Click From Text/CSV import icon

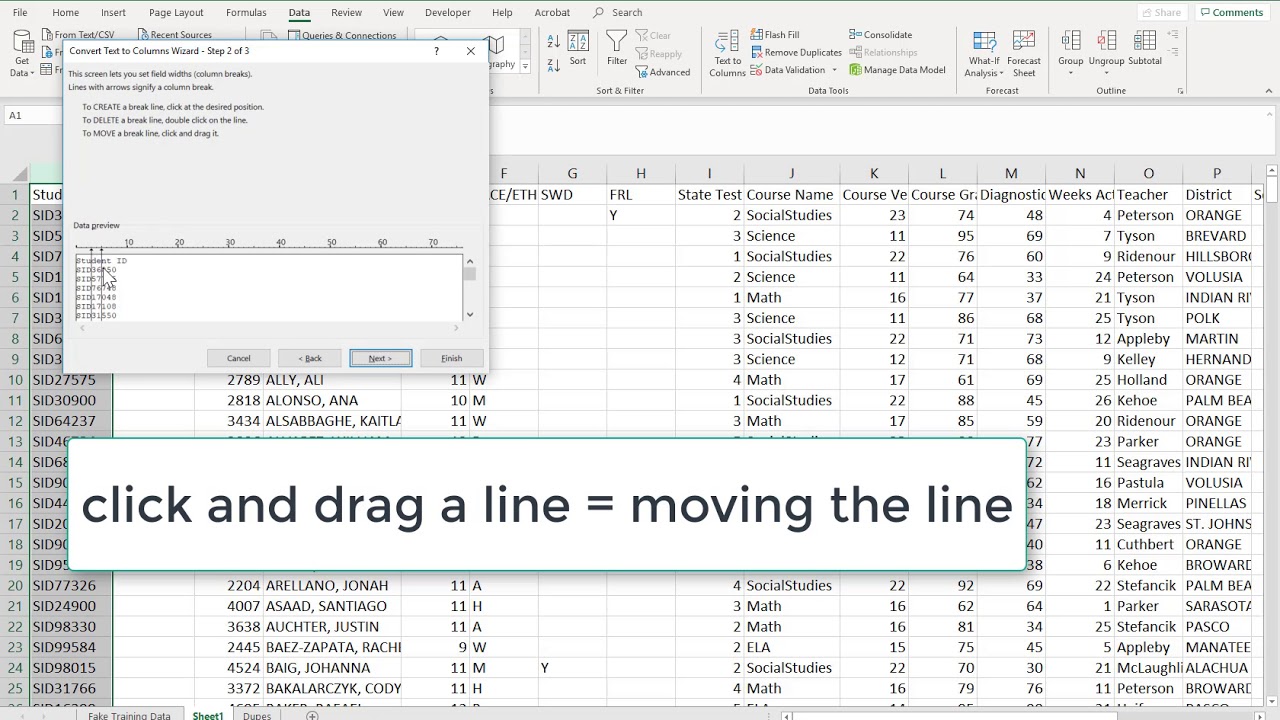tap(47, 35)
